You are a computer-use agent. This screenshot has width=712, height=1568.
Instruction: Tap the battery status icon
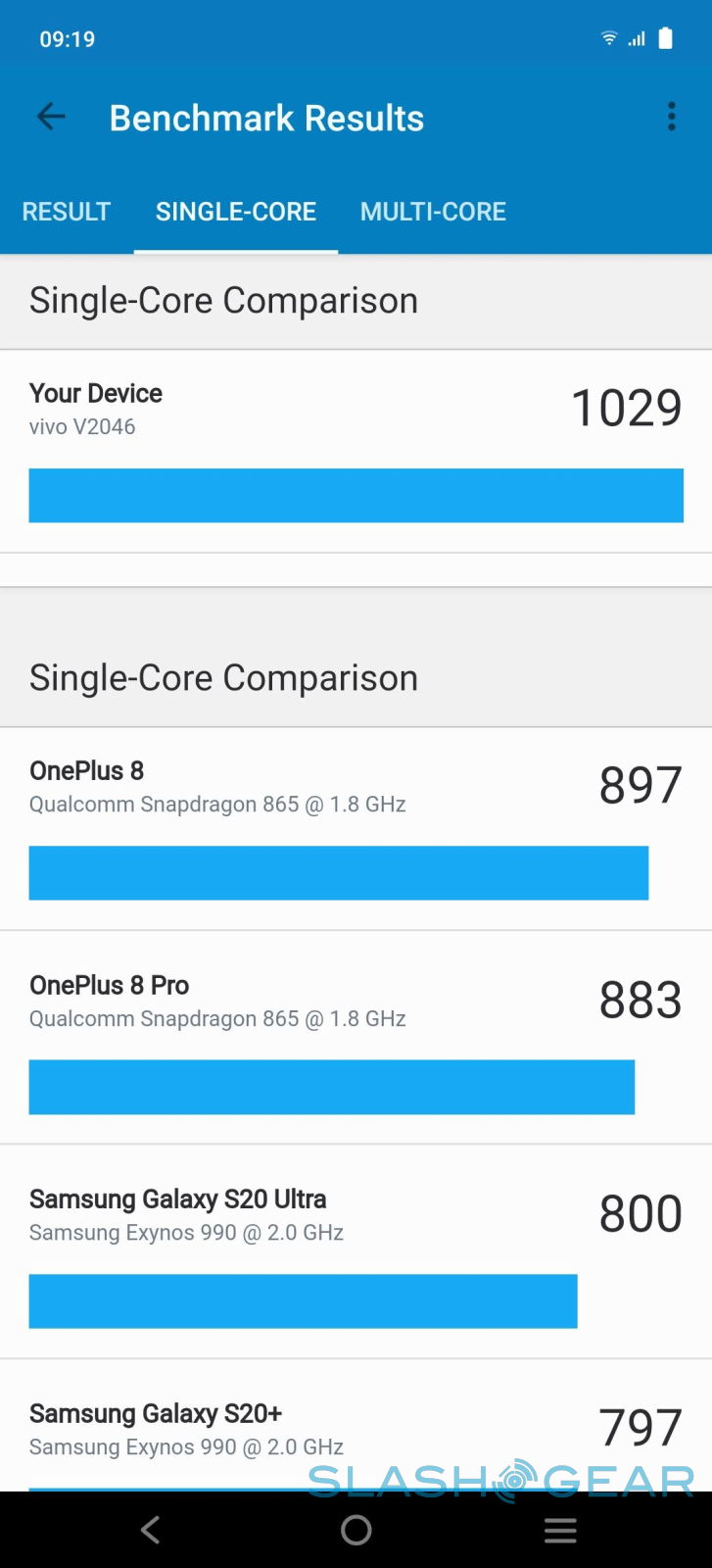tap(666, 38)
